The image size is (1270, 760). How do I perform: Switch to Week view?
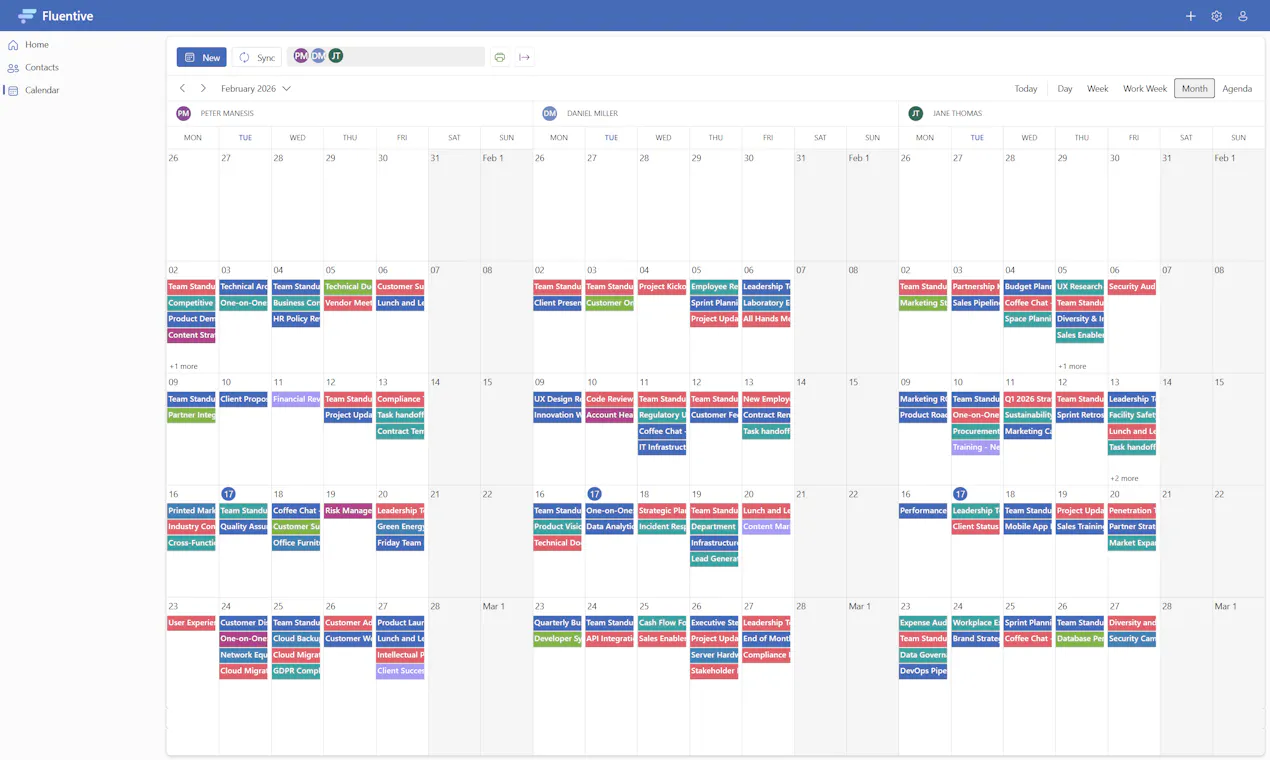click(x=1097, y=89)
